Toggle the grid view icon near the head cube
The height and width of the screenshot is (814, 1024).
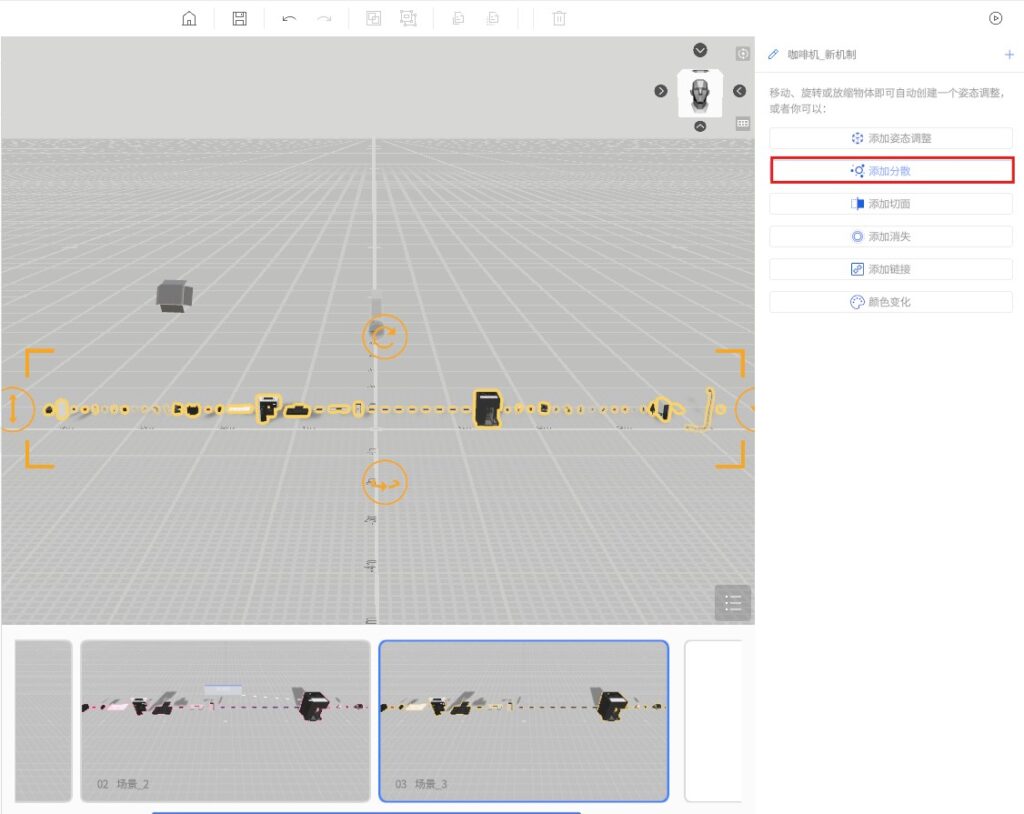(743, 124)
